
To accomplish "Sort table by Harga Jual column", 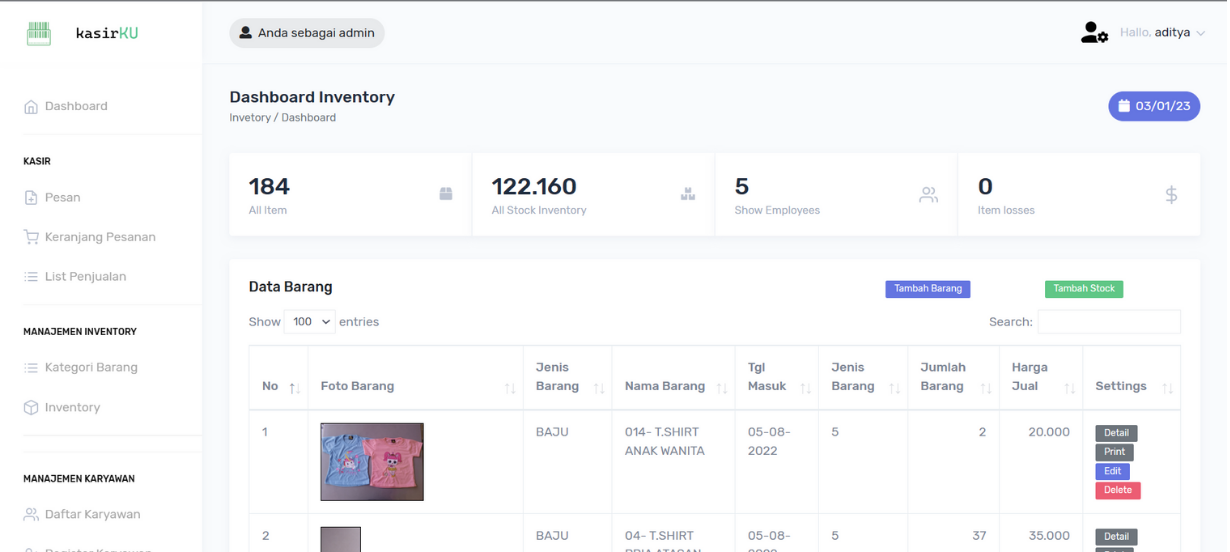I will (x=1069, y=388).
